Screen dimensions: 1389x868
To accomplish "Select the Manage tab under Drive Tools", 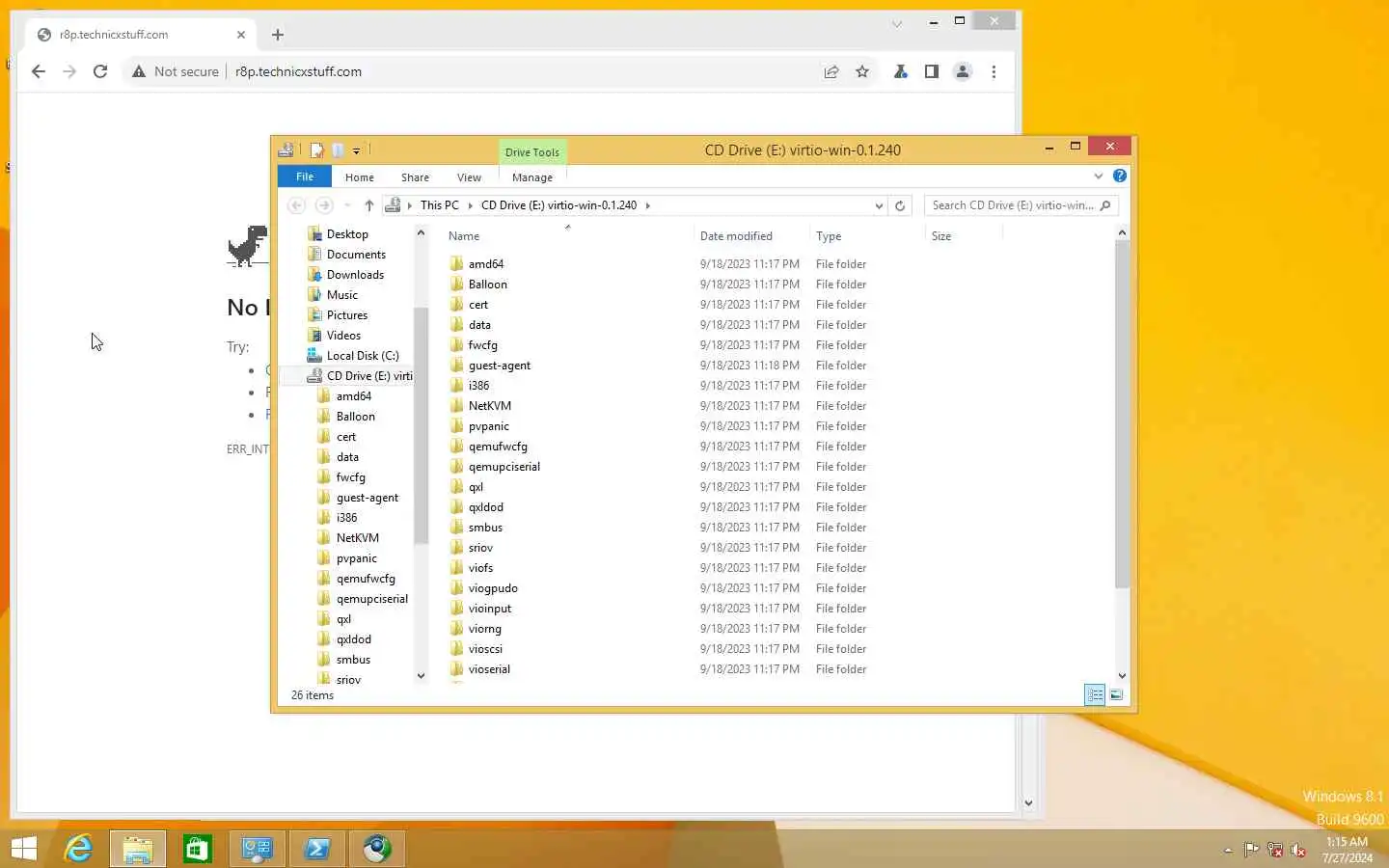I will 531,177.
